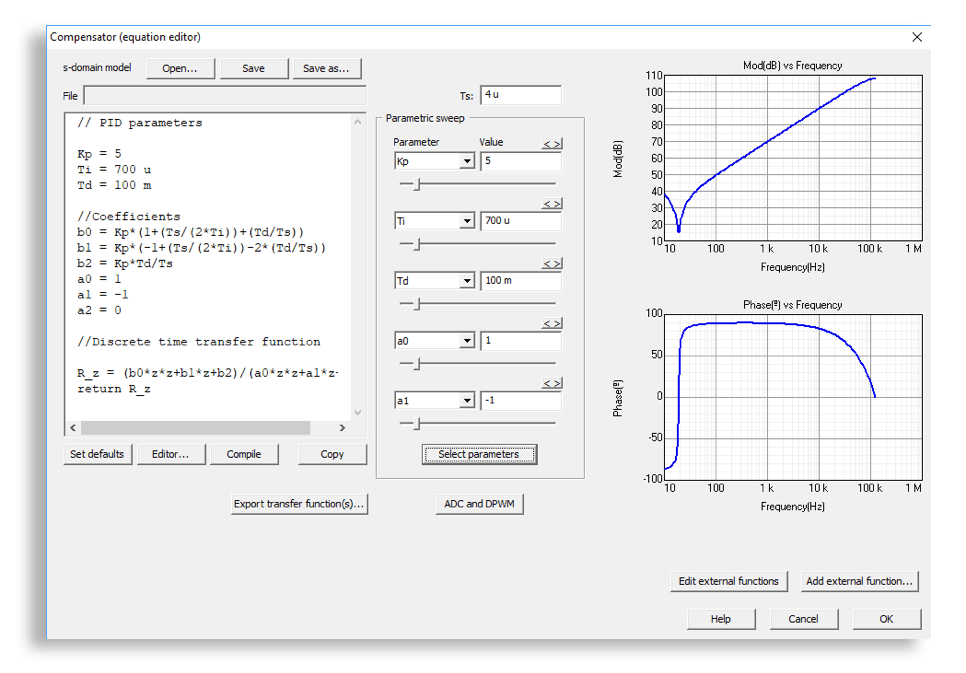
Task: Expand the a0 parameter dropdown
Action: pos(466,341)
